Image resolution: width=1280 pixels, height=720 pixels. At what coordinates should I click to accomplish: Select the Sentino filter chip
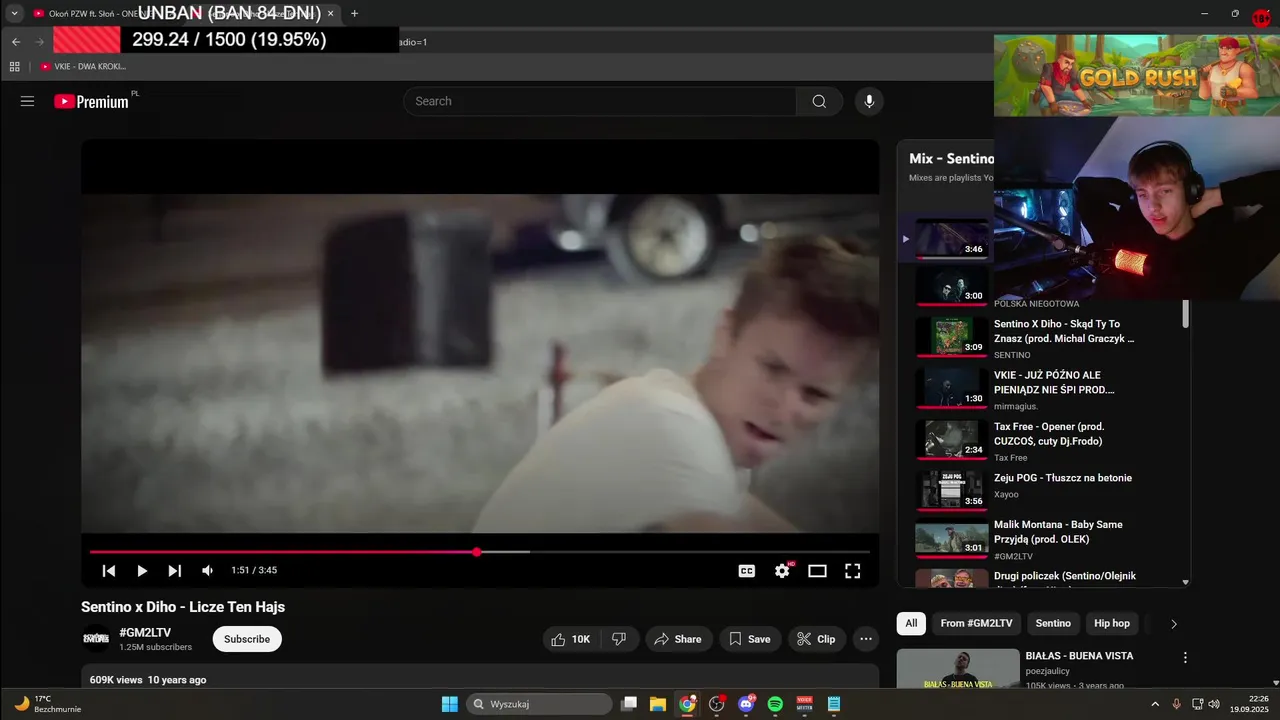[x=1053, y=623]
